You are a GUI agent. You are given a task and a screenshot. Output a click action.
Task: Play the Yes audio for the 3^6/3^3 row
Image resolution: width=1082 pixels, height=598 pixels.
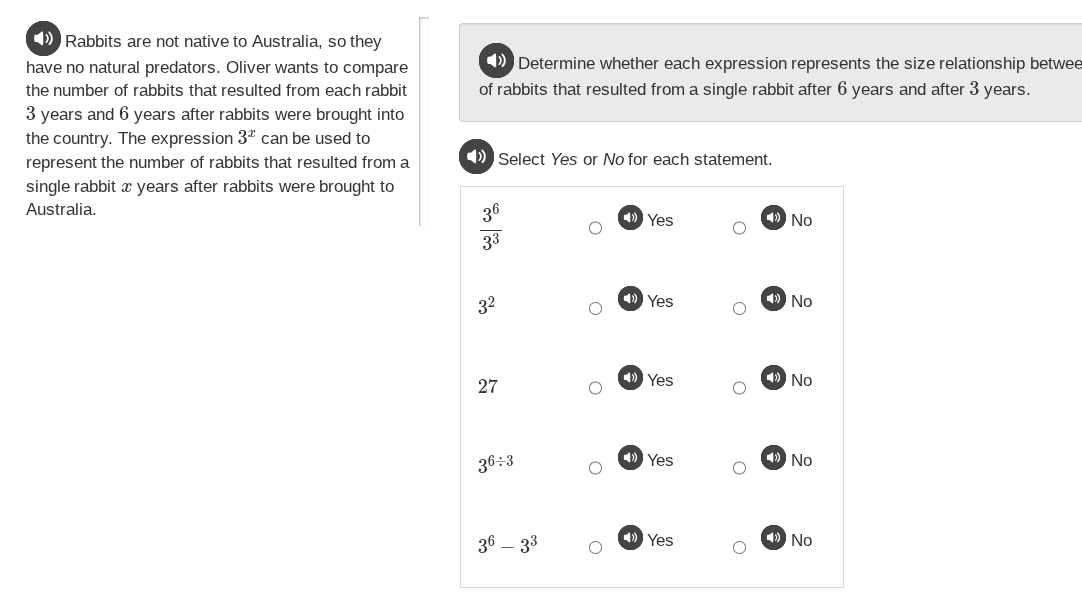[x=630, y=217]
